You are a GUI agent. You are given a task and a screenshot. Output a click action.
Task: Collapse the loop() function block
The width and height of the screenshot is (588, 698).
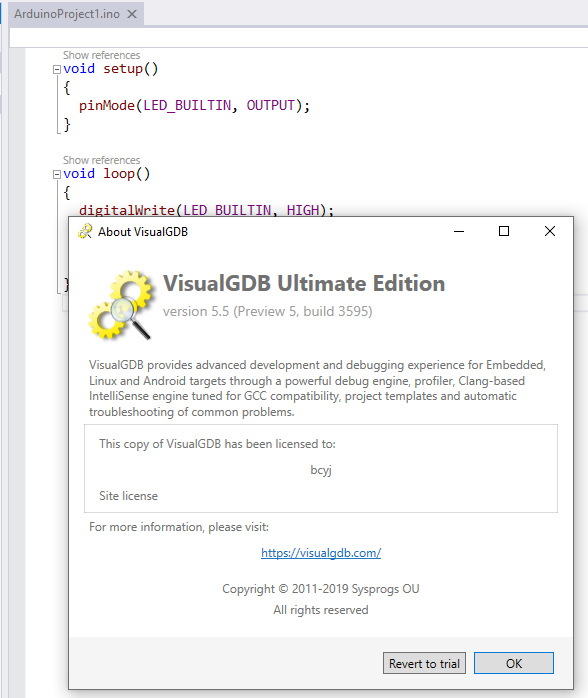[57, 174]
